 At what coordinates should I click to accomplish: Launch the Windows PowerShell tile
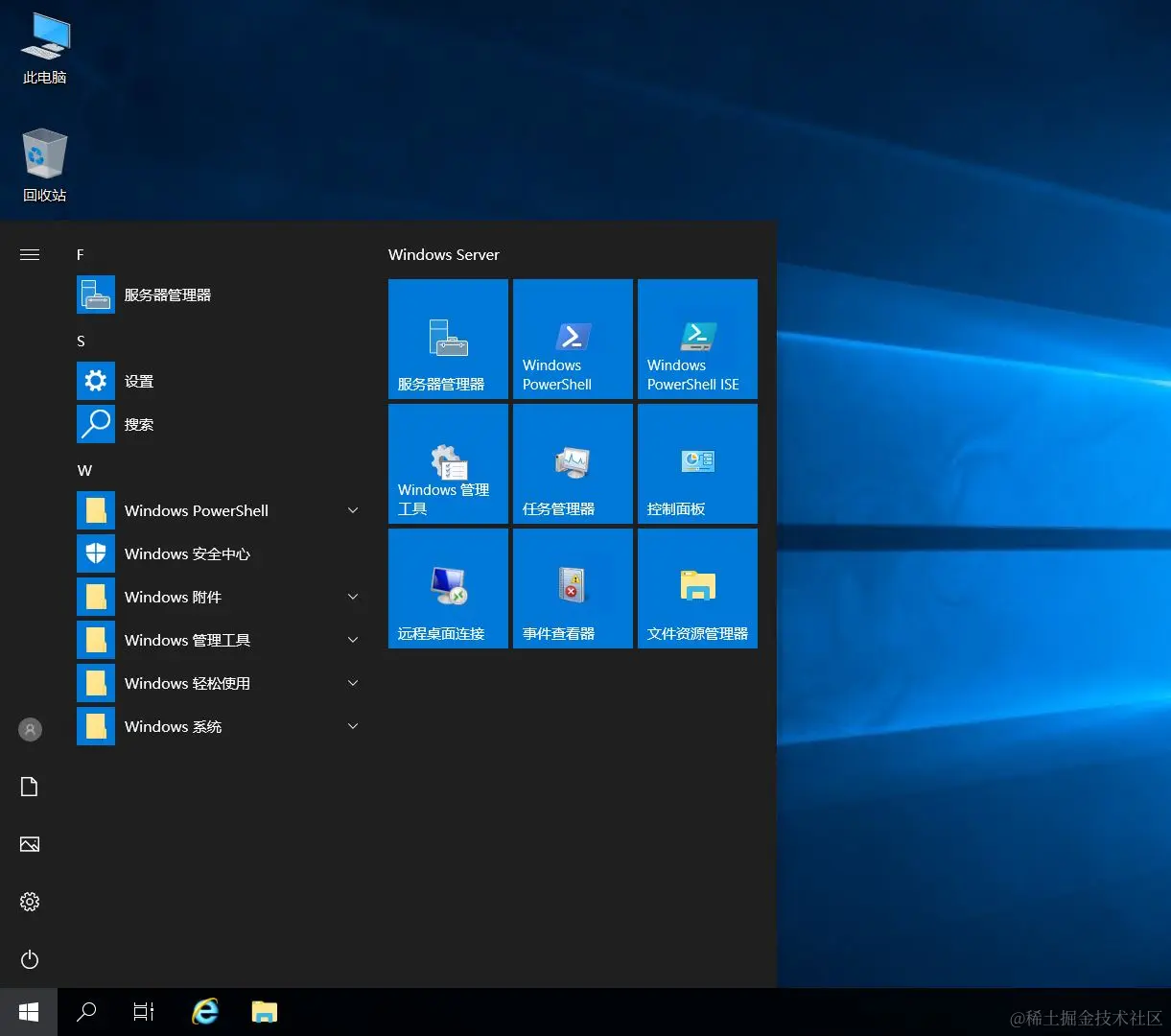click(573, 339)
